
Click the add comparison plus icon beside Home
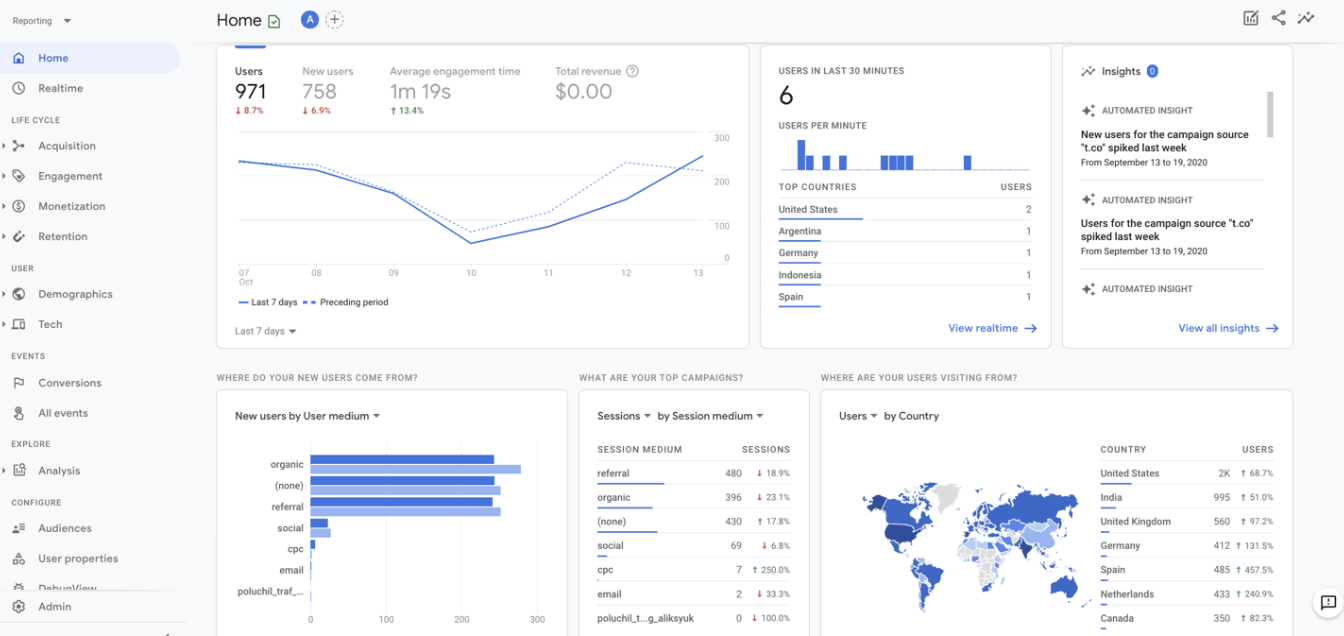click(x=335, y=19)
